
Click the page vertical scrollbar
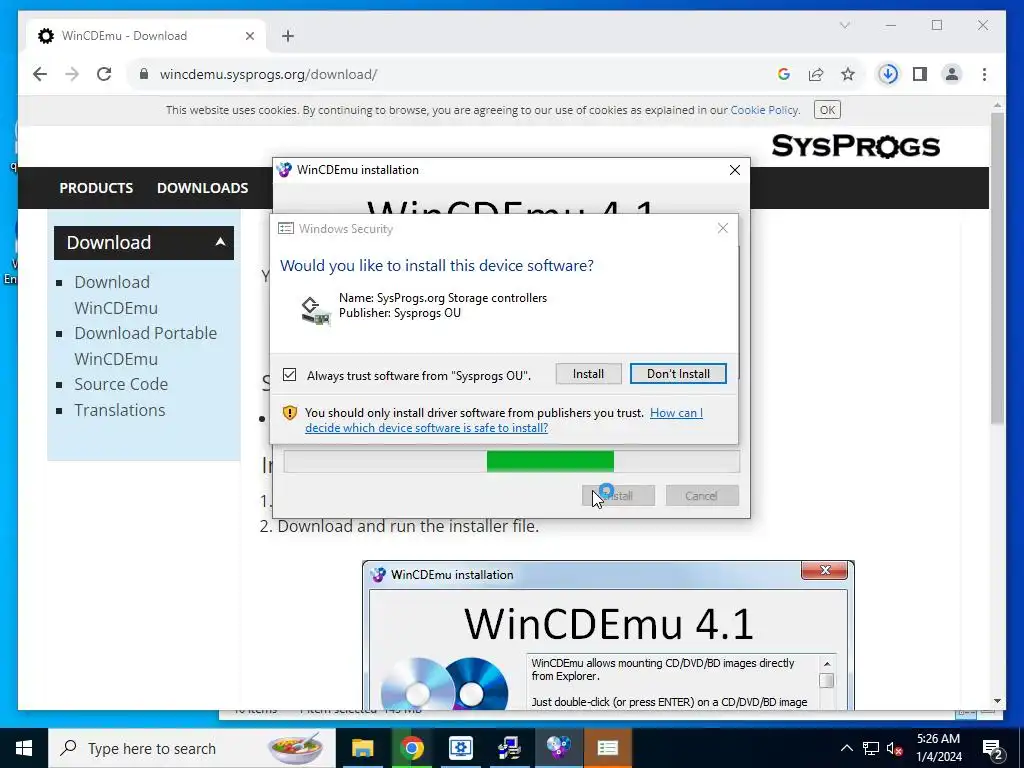[997, 268]
